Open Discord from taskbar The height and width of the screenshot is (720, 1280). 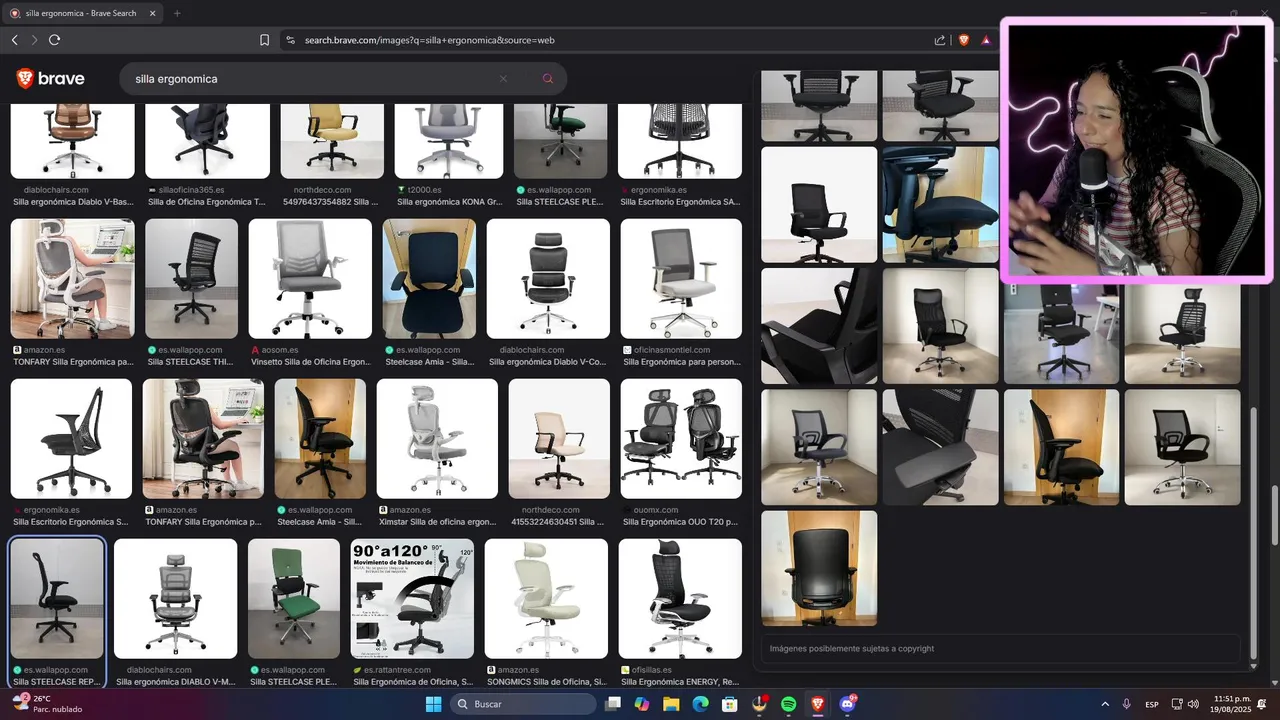pos(847,704)
